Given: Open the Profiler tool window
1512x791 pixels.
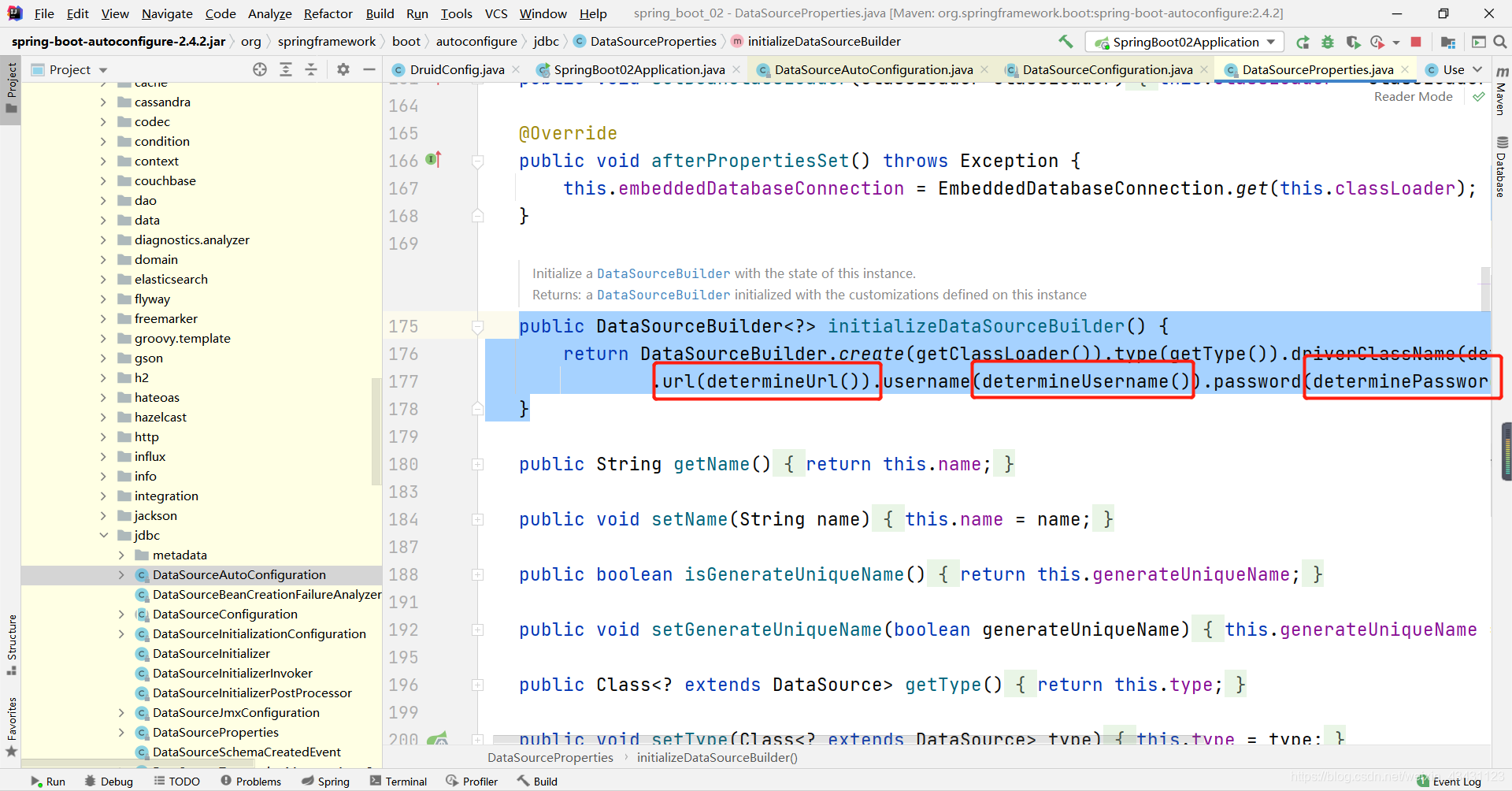Looking at the screenshot, I should (472, 782).
